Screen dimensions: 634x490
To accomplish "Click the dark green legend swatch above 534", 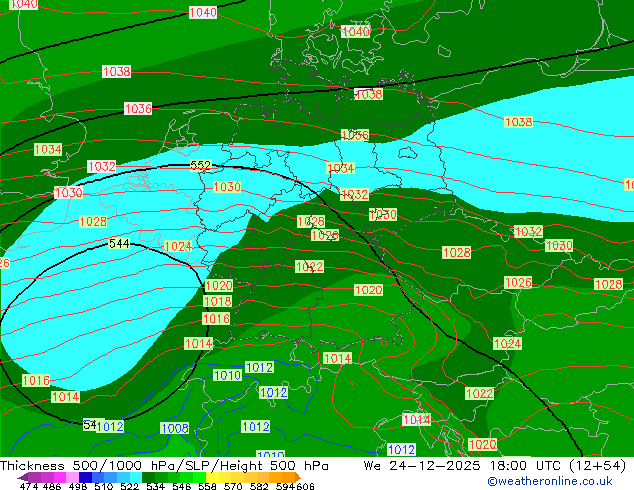I will coord(149,477).
